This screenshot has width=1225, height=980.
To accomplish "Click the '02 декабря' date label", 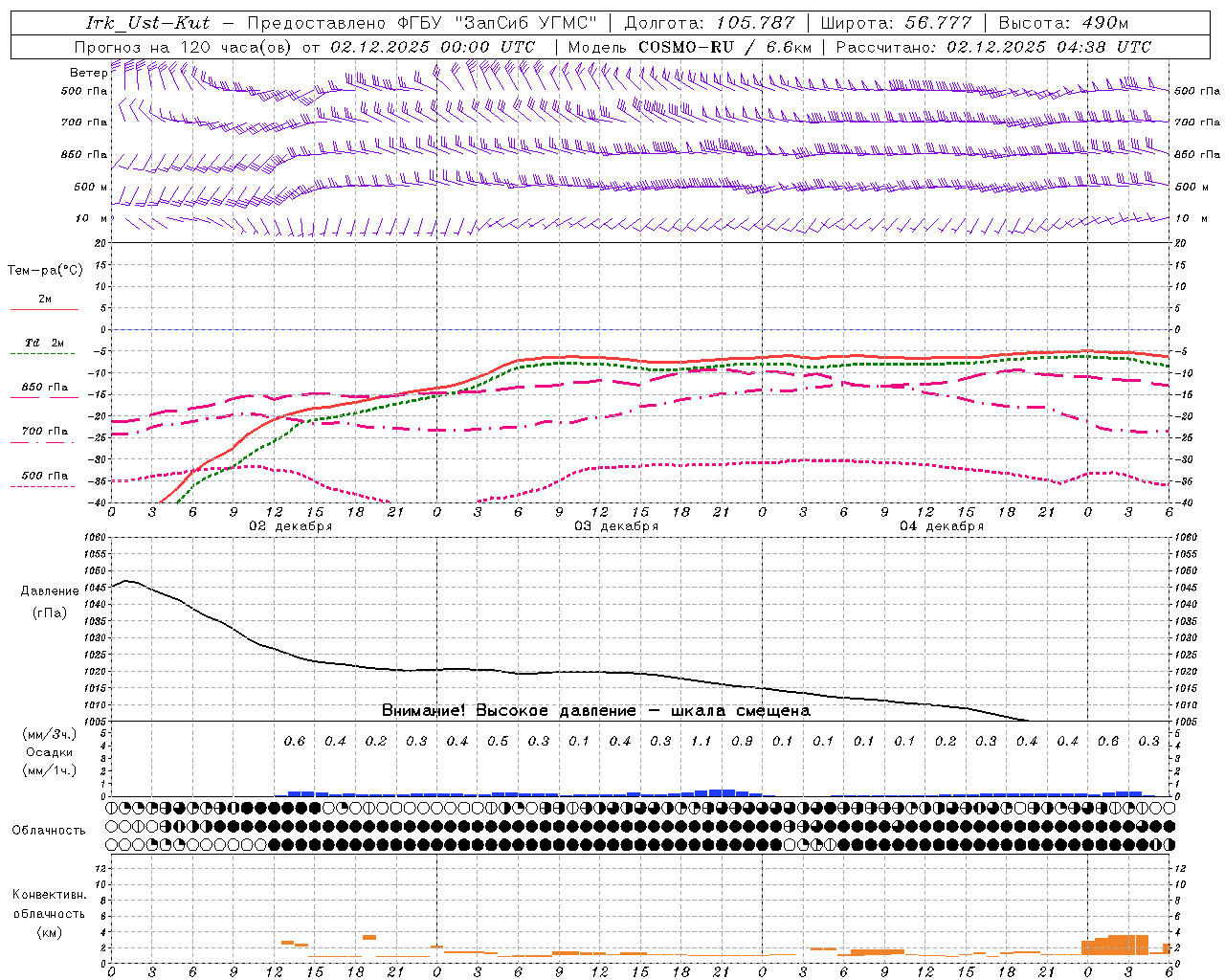I will (291, 526).
